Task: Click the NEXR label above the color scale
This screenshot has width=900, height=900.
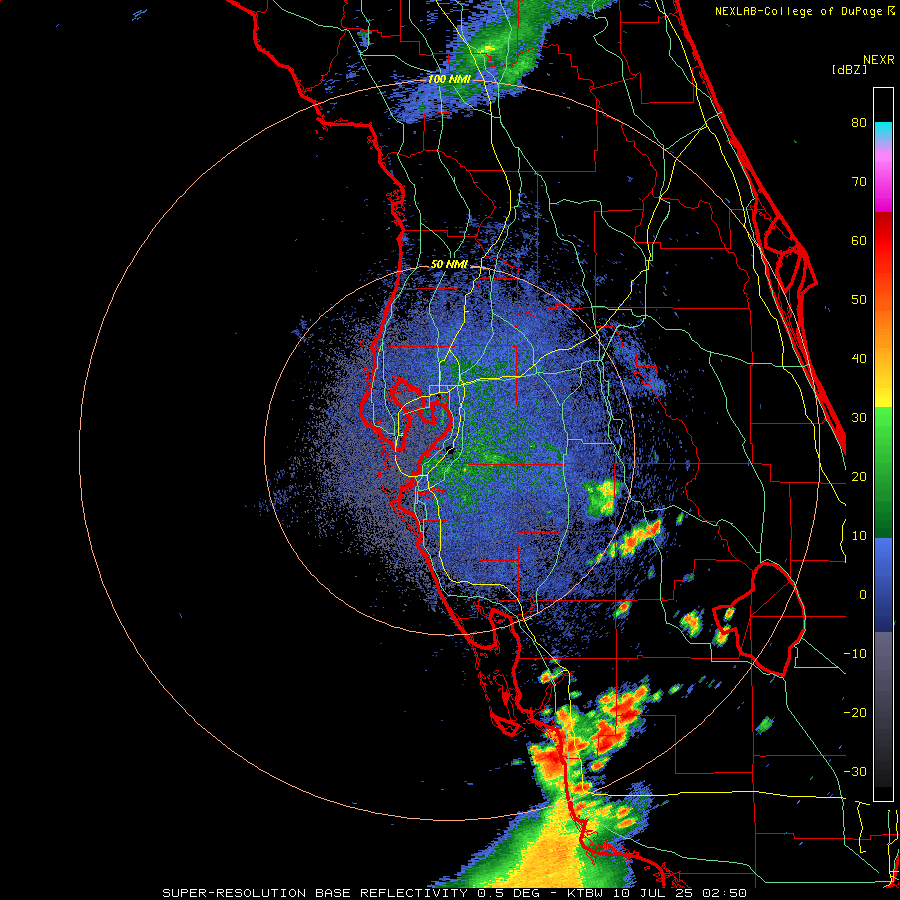Action: pos(878,60)
